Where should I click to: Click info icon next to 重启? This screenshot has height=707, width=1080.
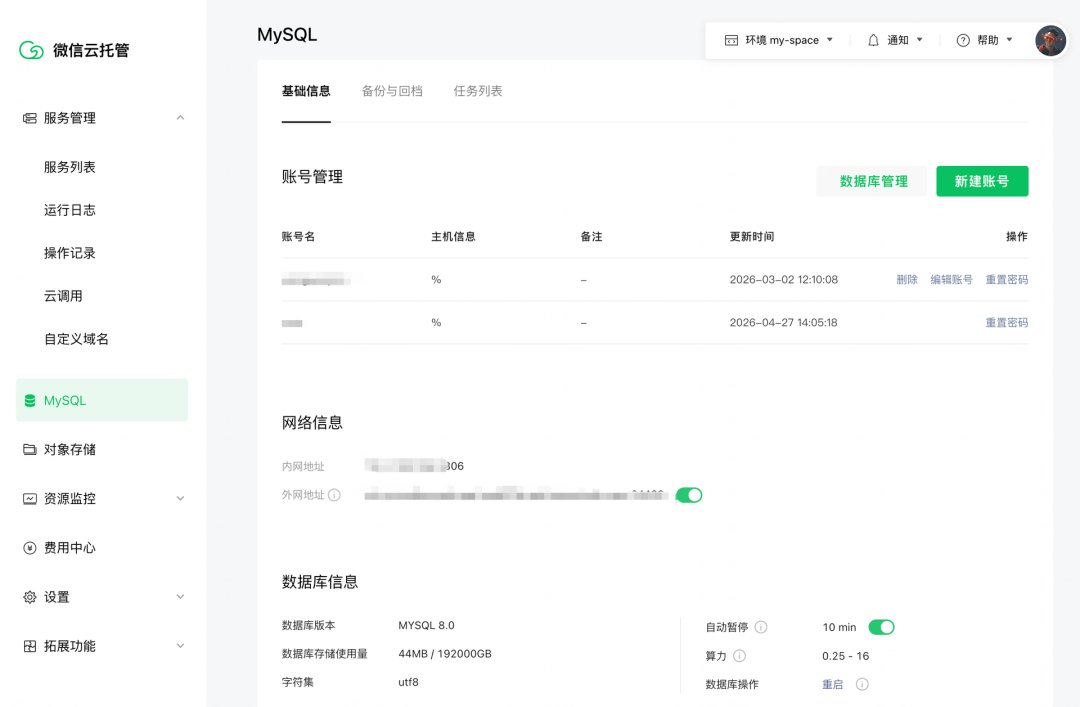(862, 684)
